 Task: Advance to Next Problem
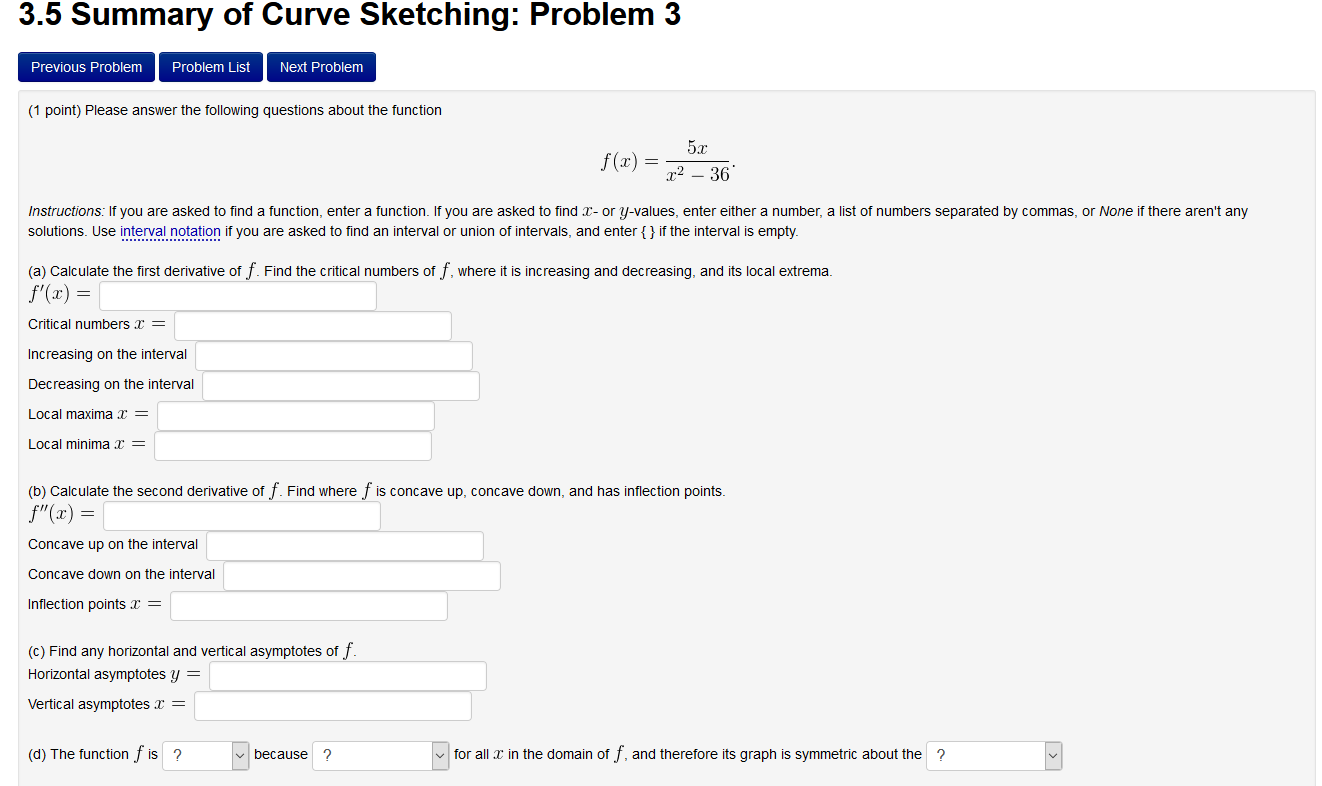point(321,67)
